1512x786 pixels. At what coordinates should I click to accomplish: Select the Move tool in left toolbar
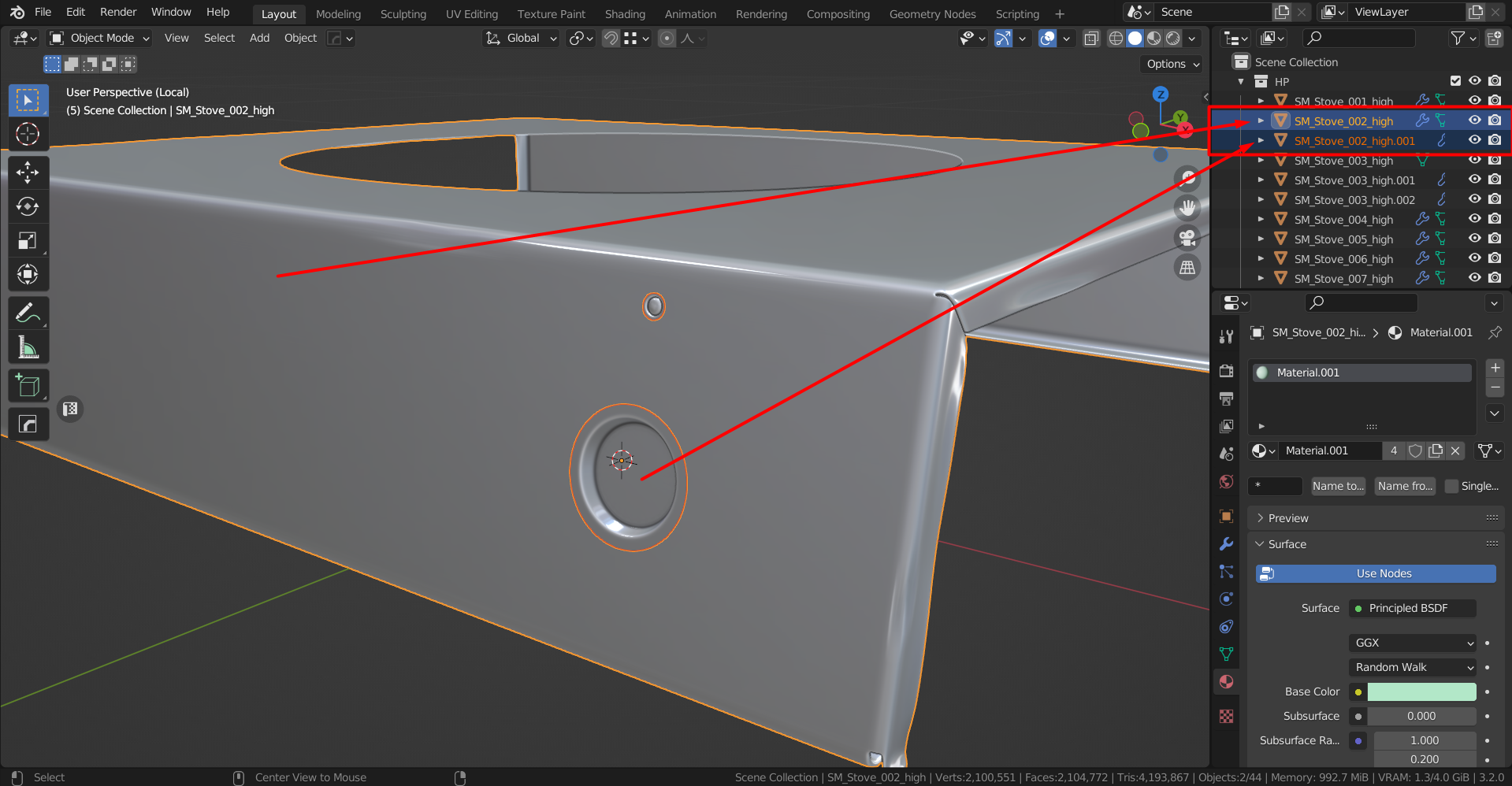click(28, 172)
